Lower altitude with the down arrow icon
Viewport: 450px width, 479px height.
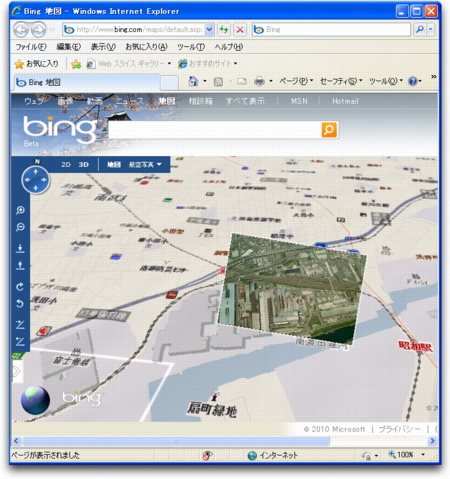pyautogui.click(x=20, y=248)
